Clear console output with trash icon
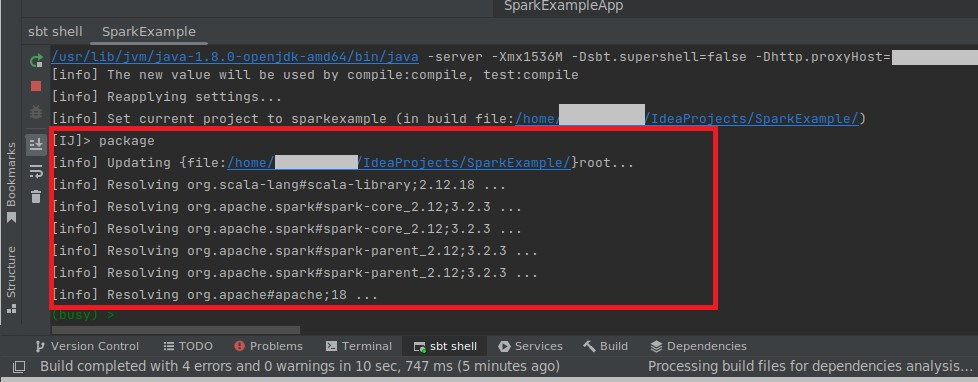Screen dimensions: 978x382 36,197
